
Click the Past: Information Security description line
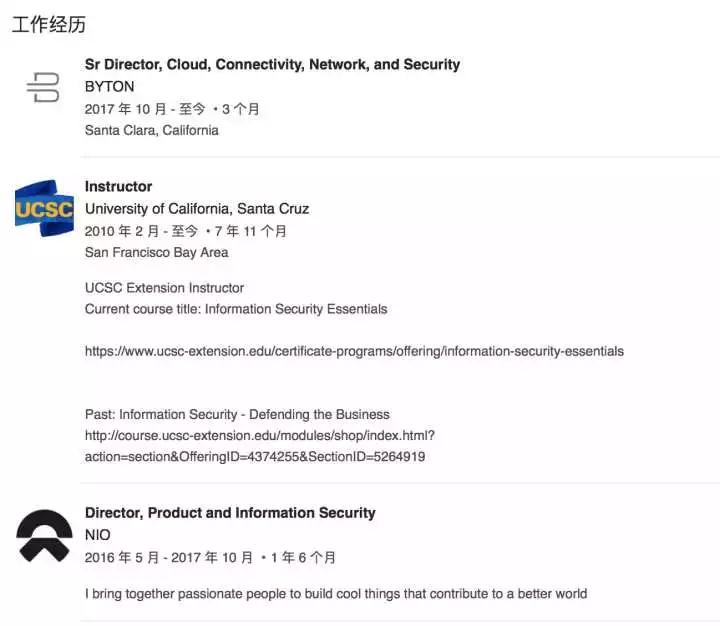(x=237, y=415)
